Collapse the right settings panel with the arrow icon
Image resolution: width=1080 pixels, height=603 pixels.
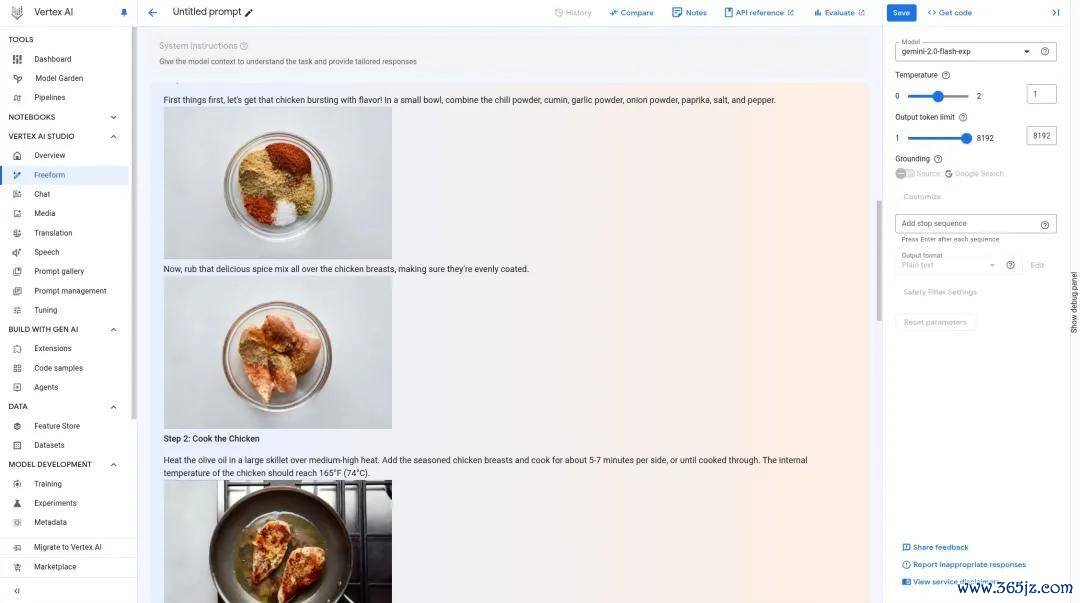1055,12
